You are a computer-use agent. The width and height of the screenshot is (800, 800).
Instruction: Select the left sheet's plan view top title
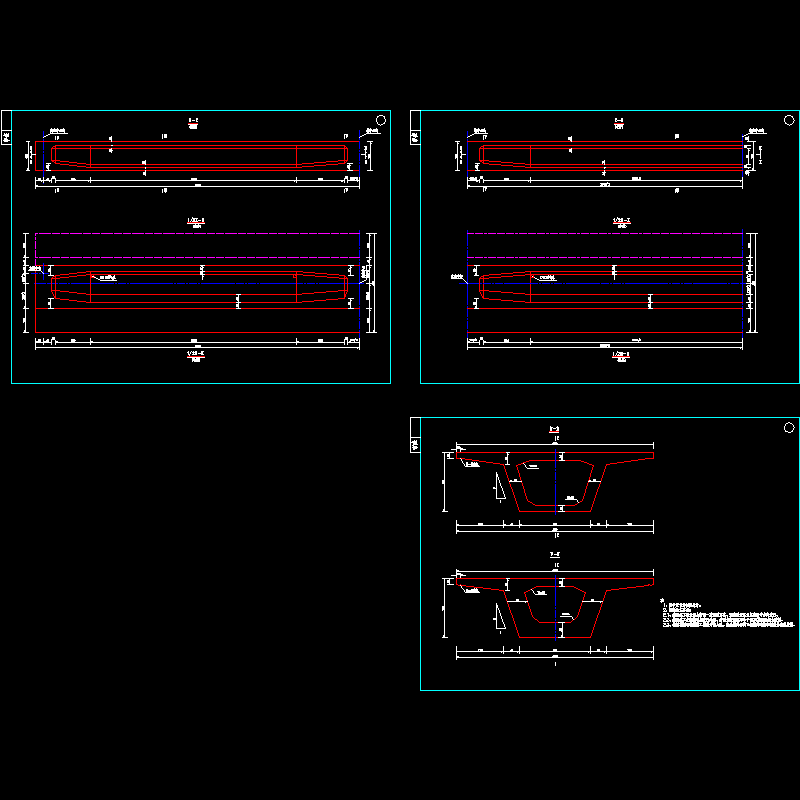coord(196,222)
